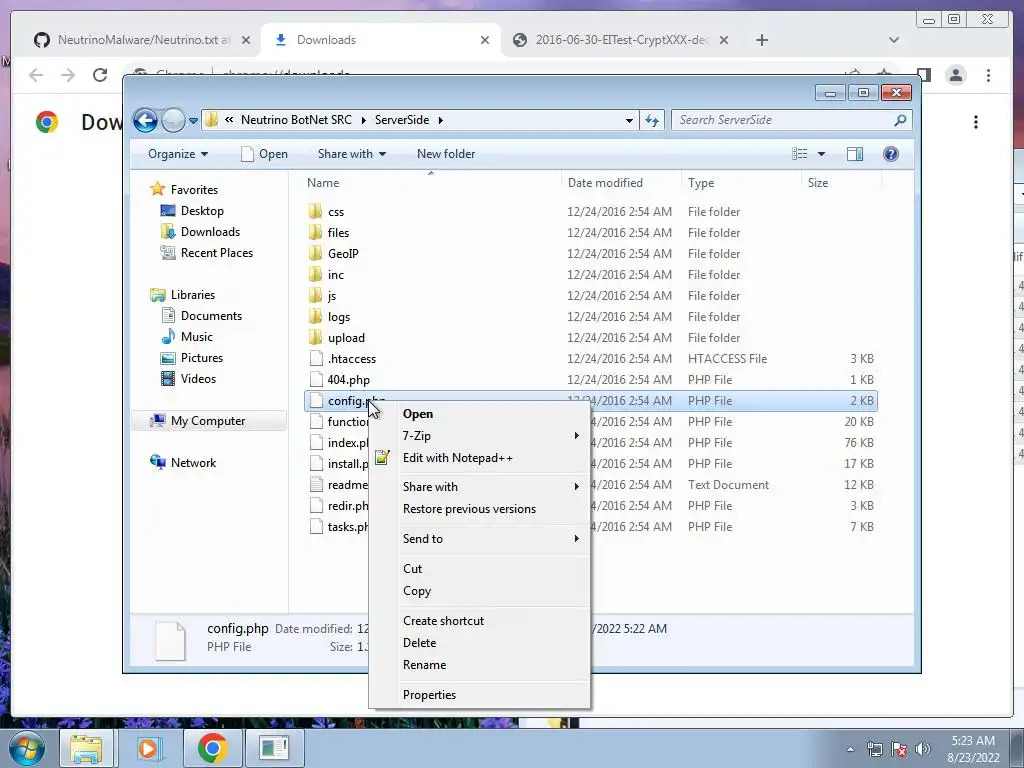Image resolution: width=1024 pixels, height=768 pixels.
Task: Click the Refresh button beside address bar
Action: coord(652,120)
